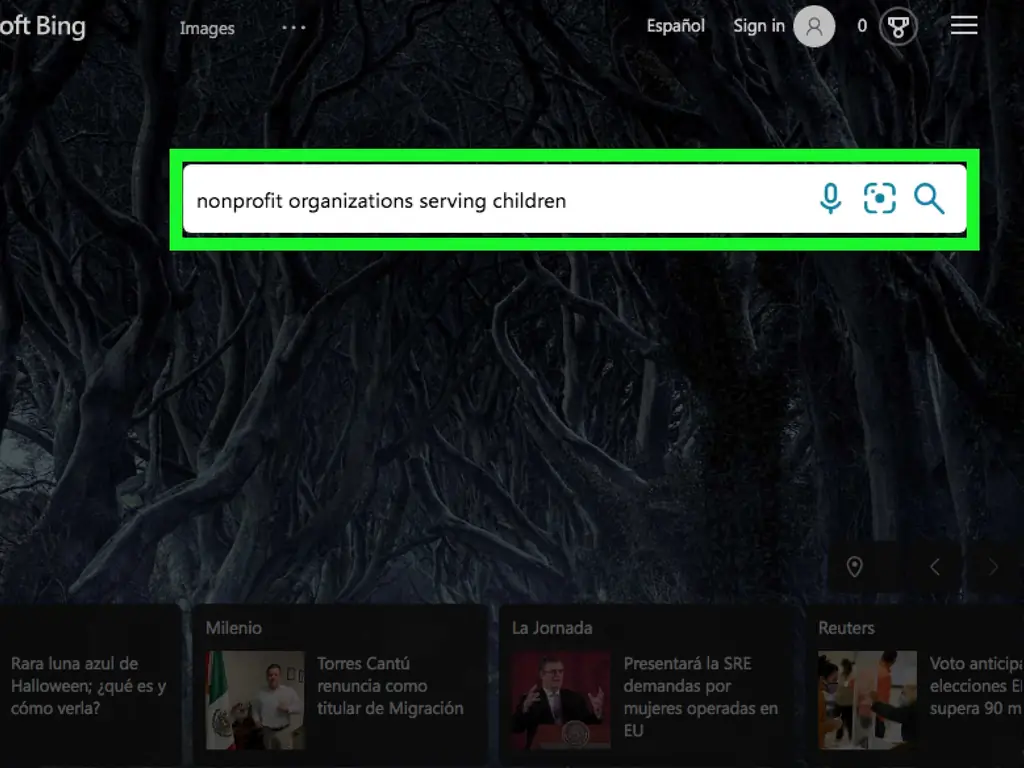Viewport: 1024px width, 768px height.
Task: Click the location pin image info icon
Action: click(854, 567)
